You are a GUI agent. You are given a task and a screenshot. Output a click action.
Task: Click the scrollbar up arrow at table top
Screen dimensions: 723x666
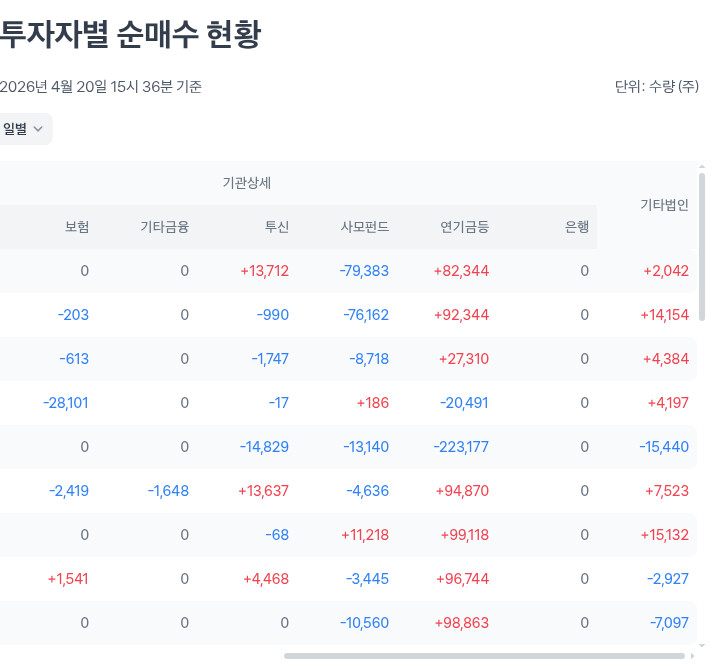[x=702, y=167]
